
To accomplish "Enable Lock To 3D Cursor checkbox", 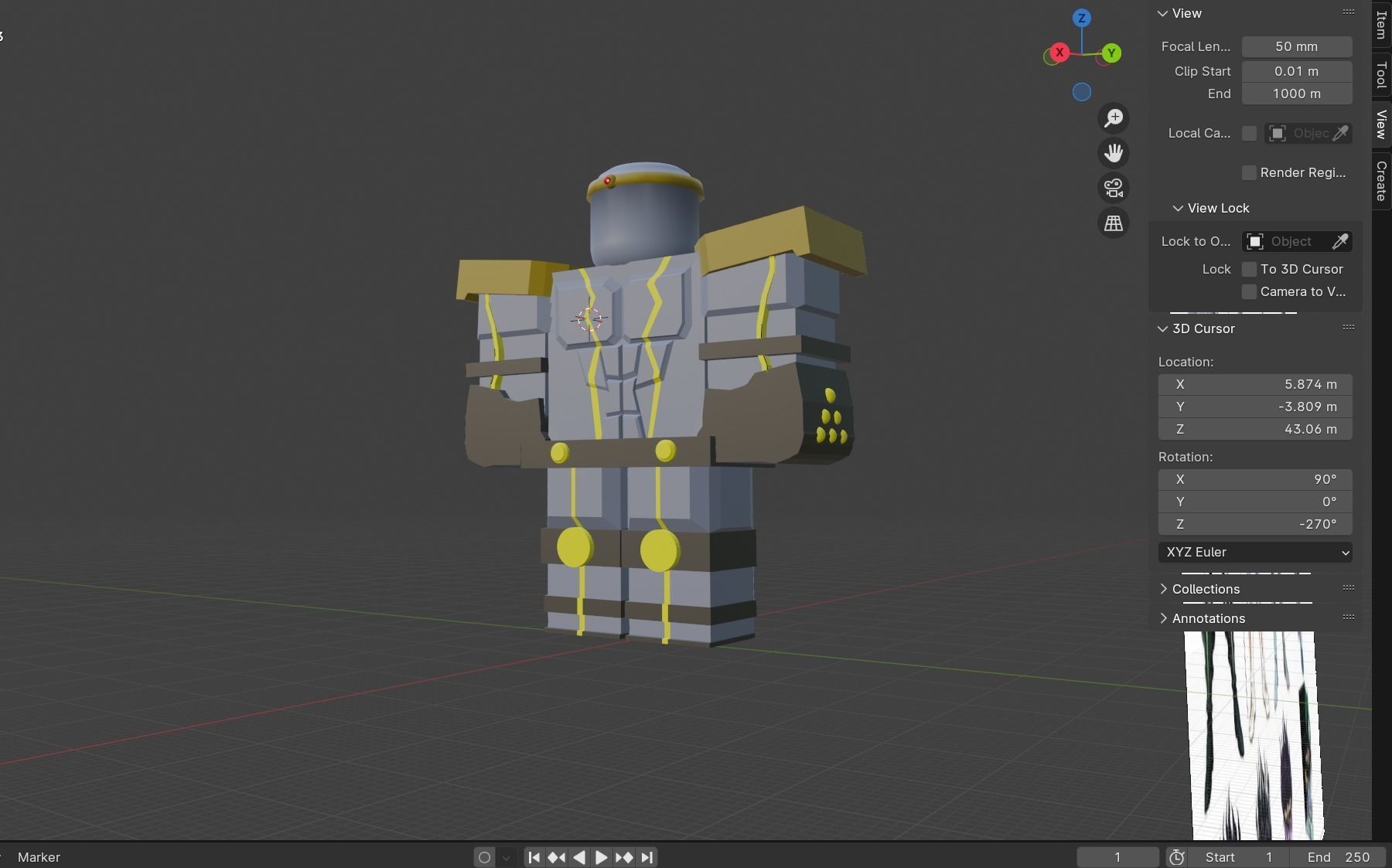I will click(x=1249, y=269).
